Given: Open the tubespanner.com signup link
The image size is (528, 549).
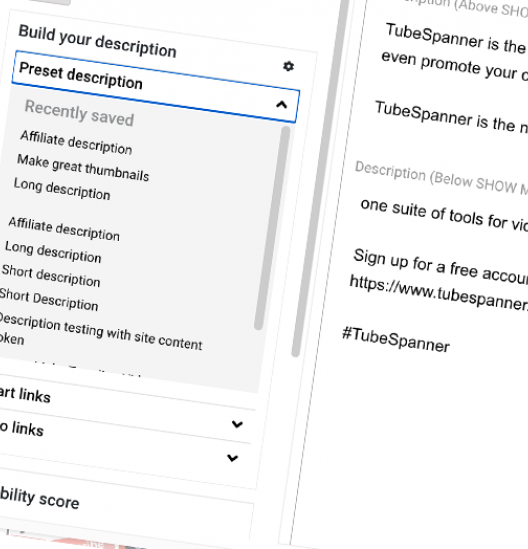Looking at the screenshot, I should pyautogui.click(x=438, y=293).
